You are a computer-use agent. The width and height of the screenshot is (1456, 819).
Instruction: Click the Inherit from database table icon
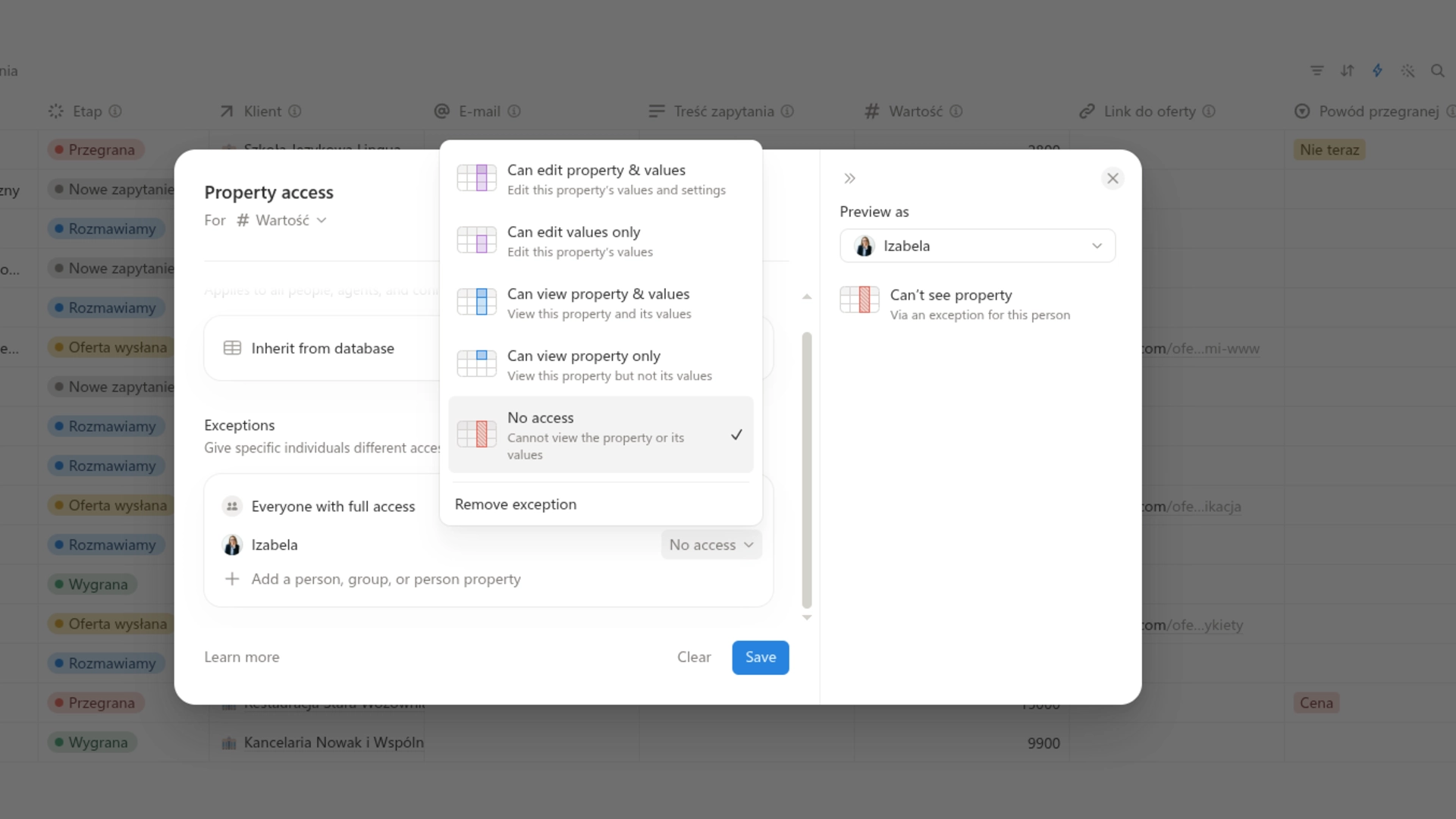[232, 348]
